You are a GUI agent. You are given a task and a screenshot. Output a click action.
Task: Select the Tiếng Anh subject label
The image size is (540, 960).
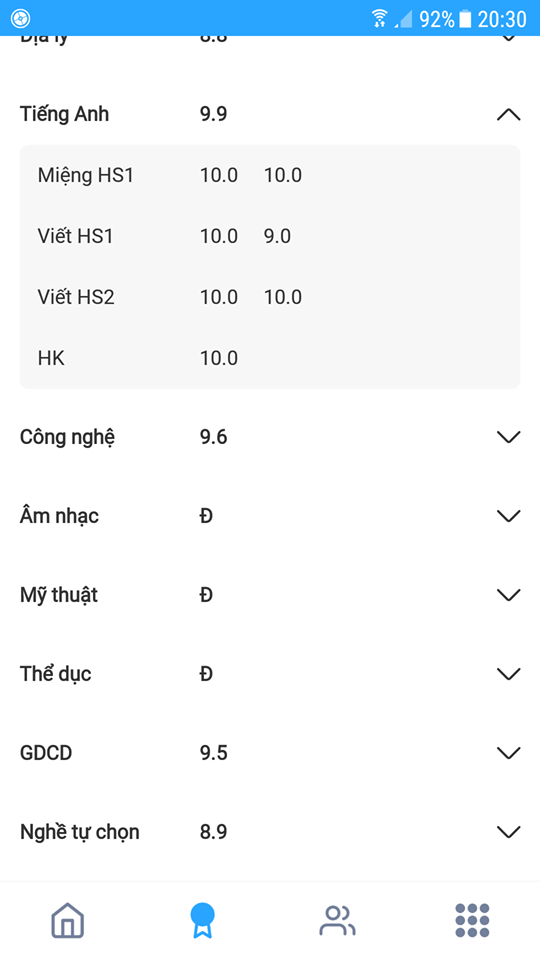pyautogui.click(x=64, y=114)
